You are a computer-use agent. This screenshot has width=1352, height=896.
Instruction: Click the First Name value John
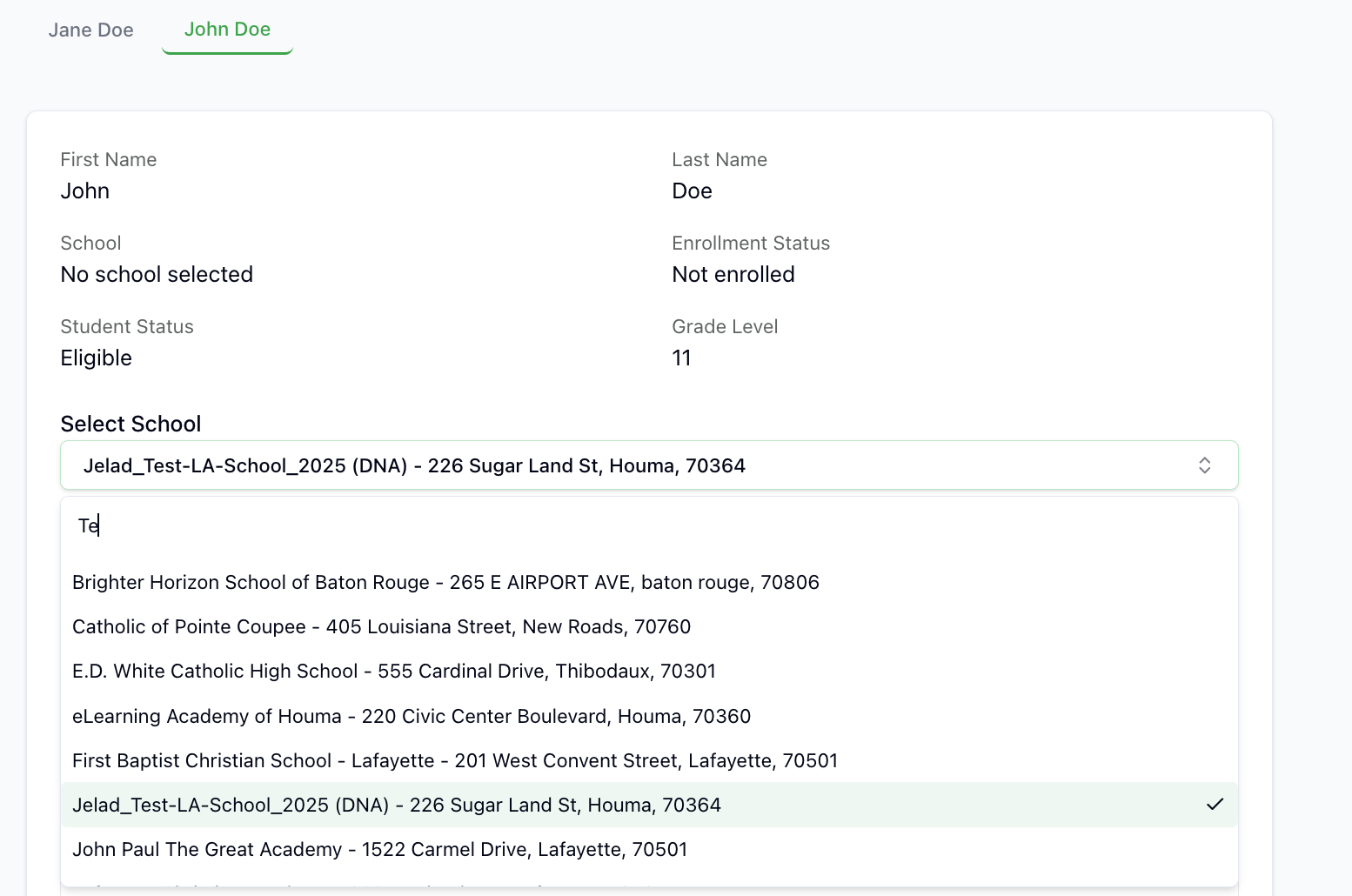85,191
